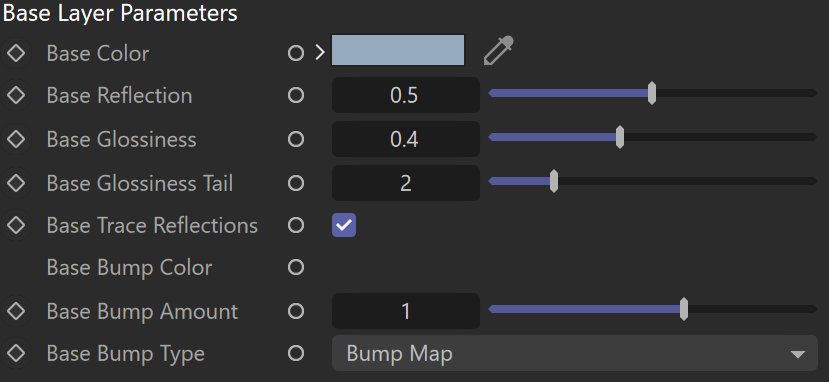Click the Base Bump Type dropdown arrow

(798, 355)
